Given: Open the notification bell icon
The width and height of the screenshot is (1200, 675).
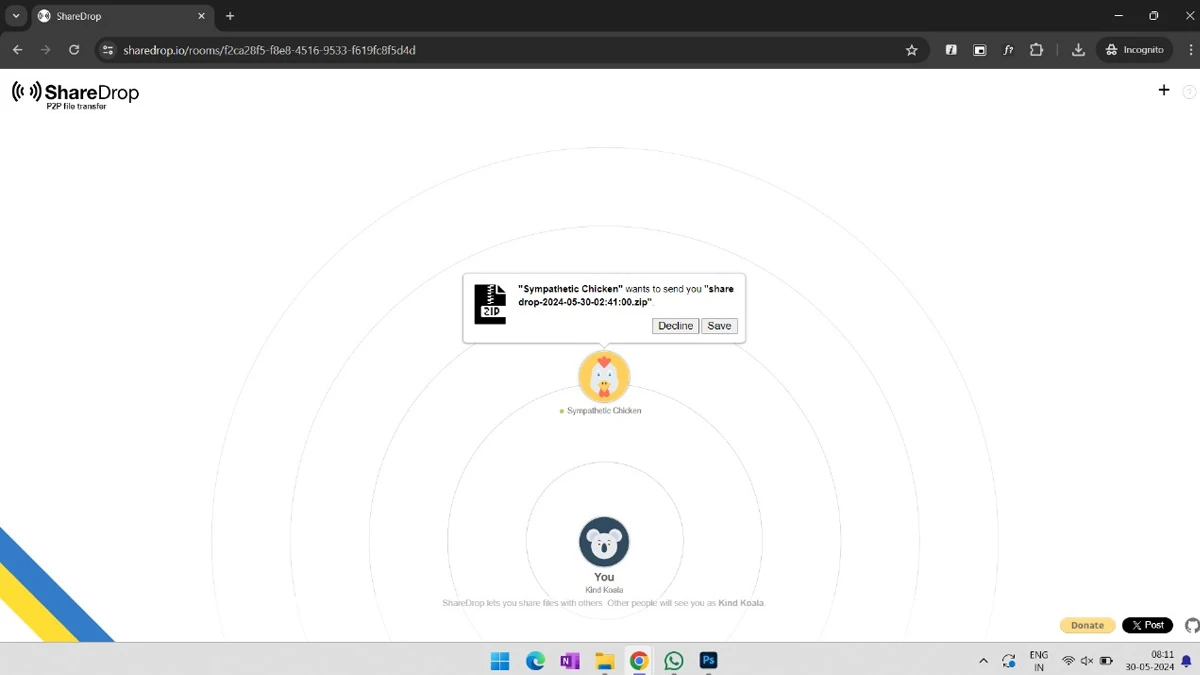Looking at the screenshot, I should 1187,661.
